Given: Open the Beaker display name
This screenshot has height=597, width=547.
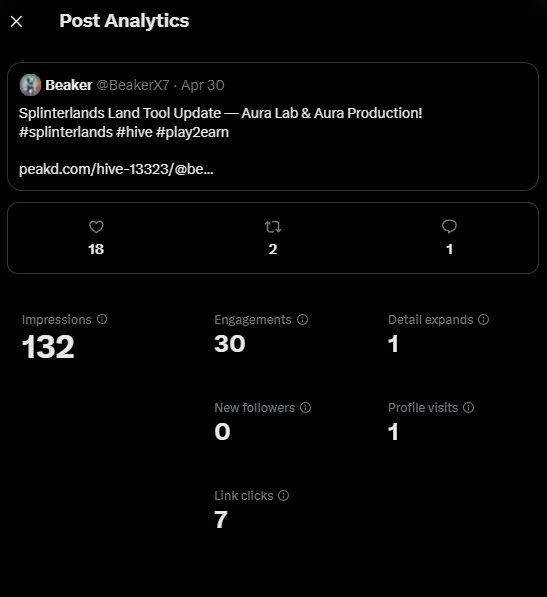Looking at the screenshot, I should pos(69,85).
